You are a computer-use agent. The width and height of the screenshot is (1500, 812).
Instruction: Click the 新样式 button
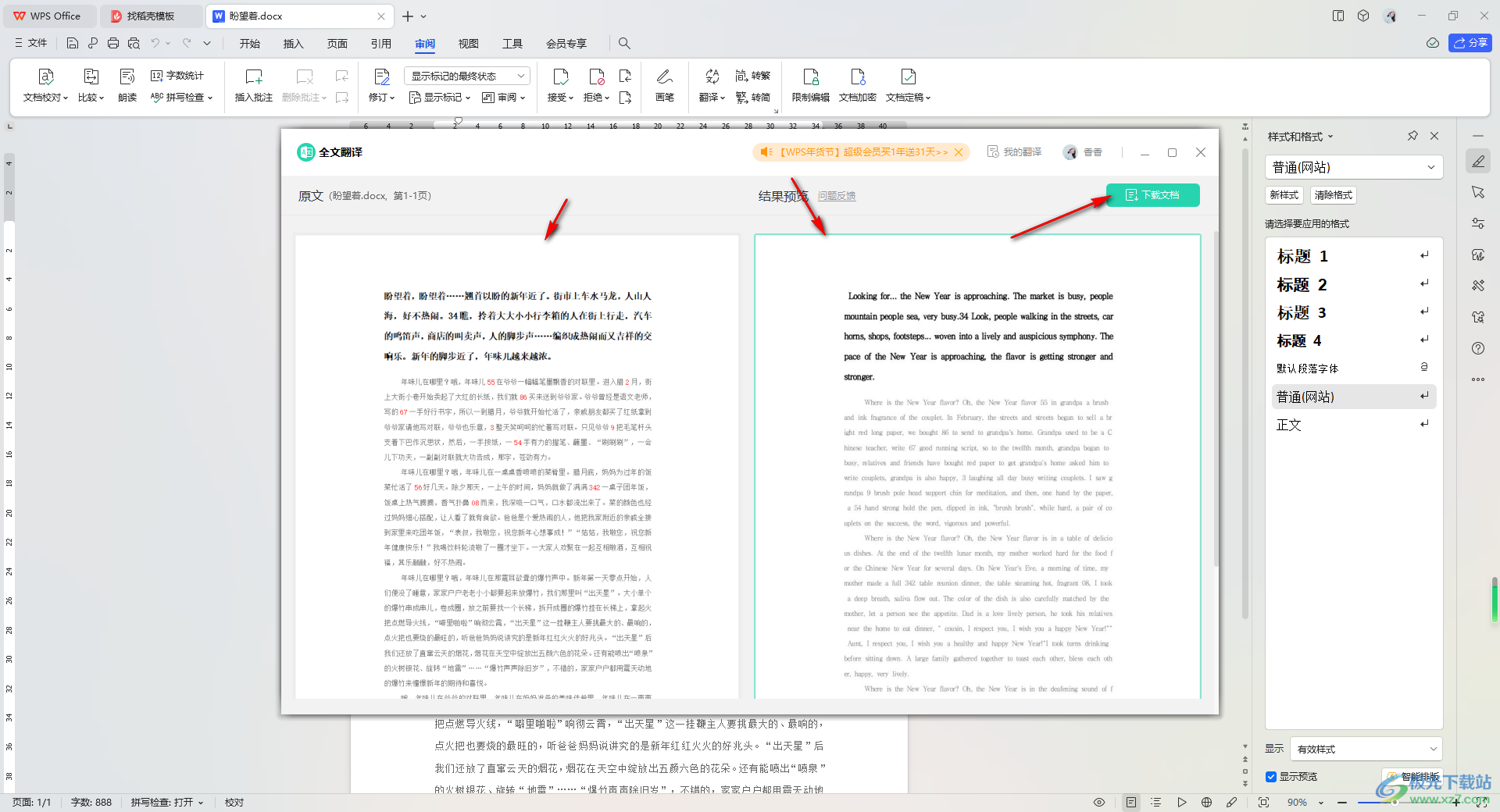[x=1284, y=195]
